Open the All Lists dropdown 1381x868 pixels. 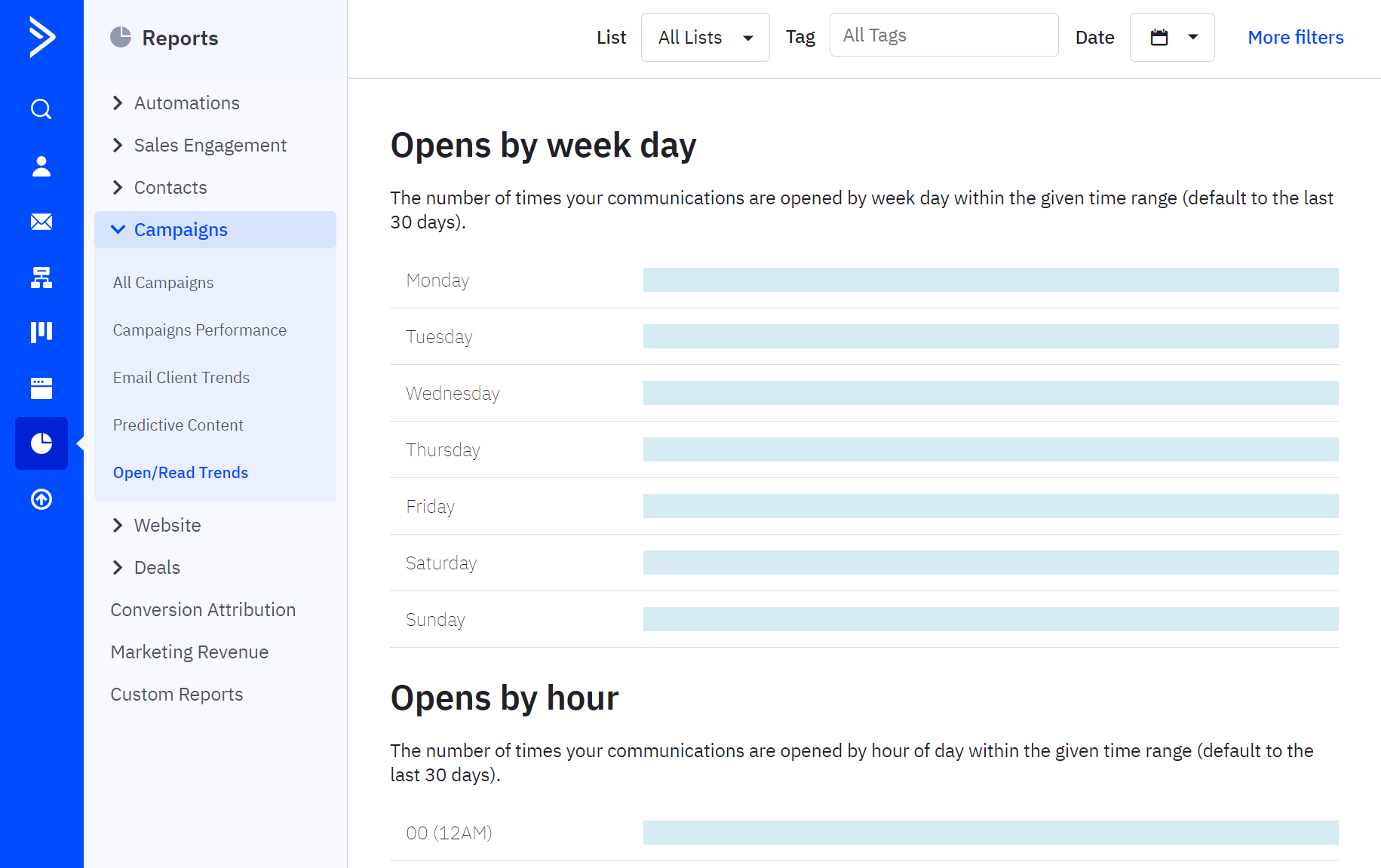[x=705, y=37]
